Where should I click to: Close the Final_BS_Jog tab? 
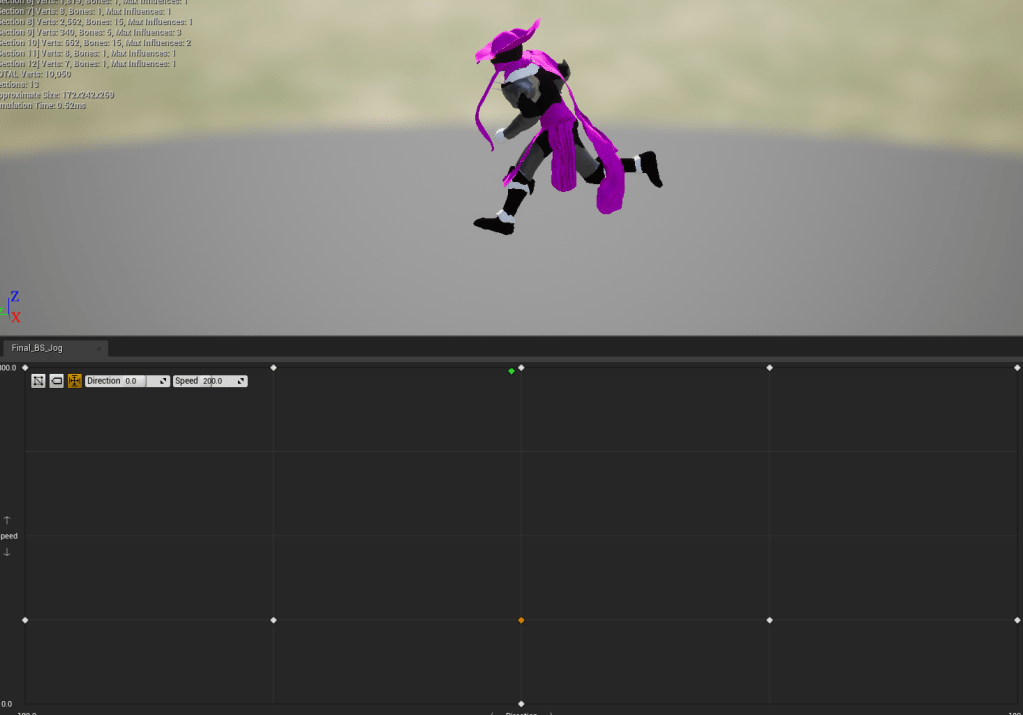[98, 348]
